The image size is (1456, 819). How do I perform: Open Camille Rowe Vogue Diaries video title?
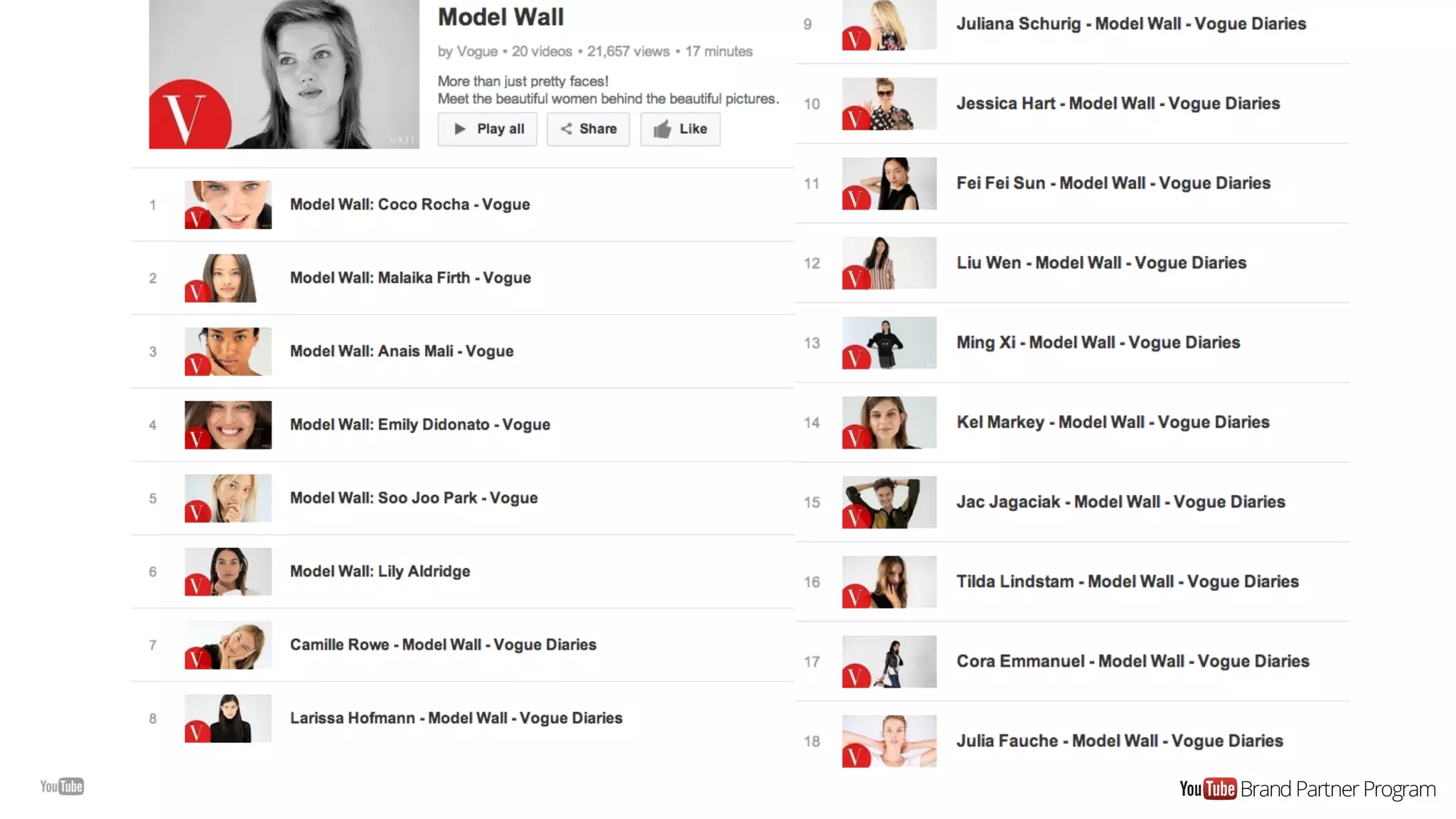[443, 645]
